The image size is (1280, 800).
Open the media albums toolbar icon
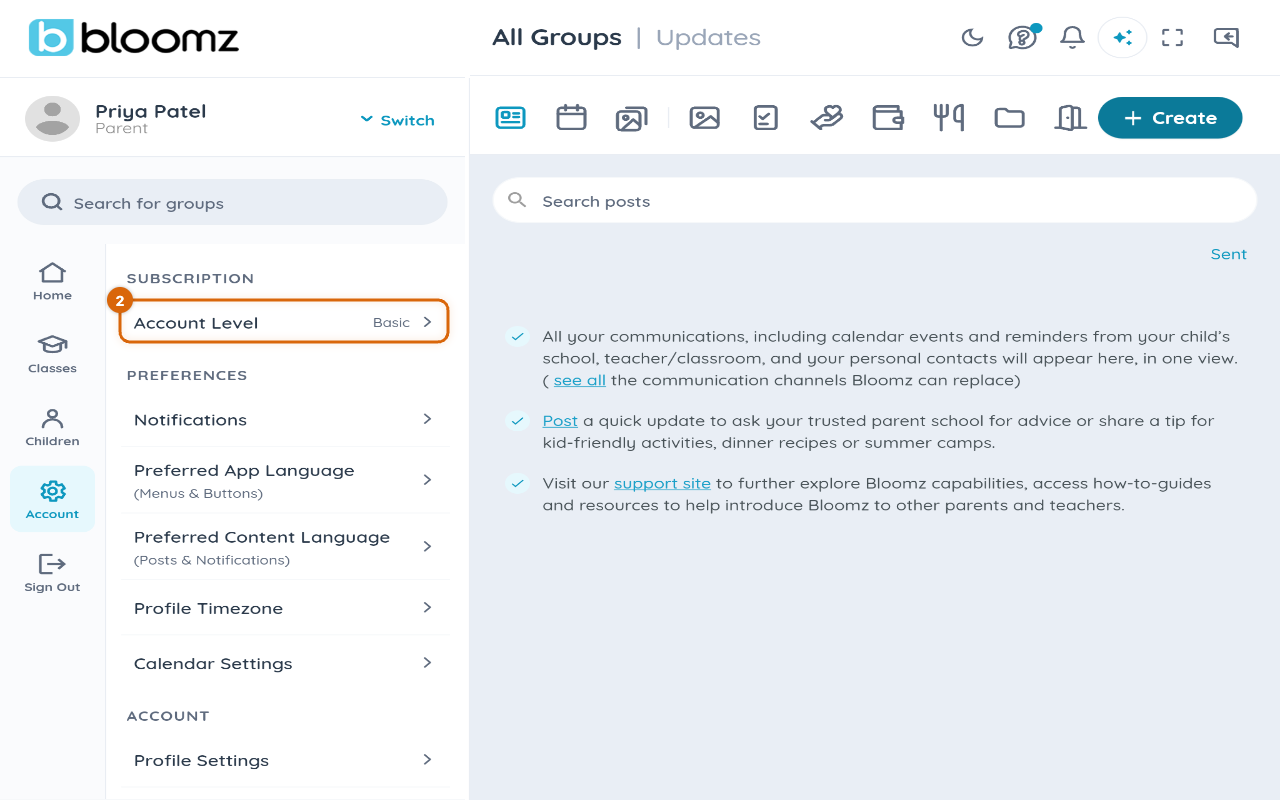(631, 119)
